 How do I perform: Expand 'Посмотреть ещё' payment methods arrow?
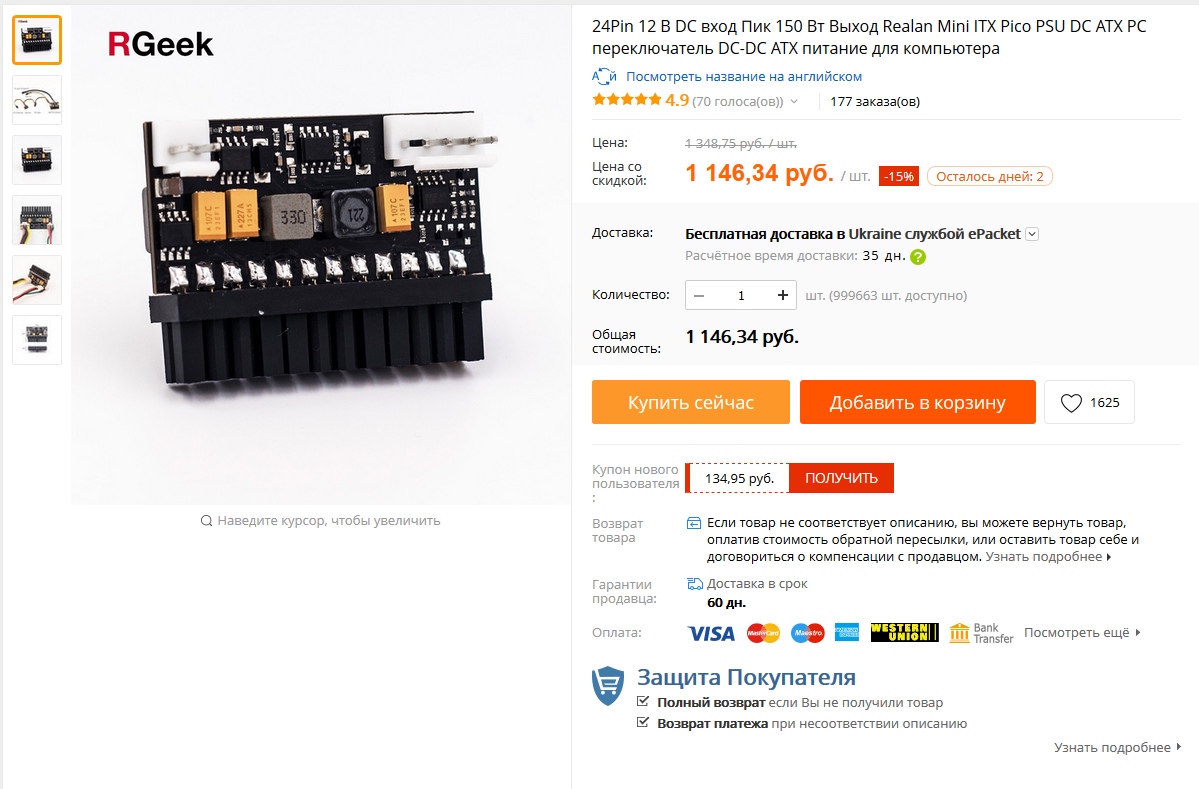point(1138,632)
